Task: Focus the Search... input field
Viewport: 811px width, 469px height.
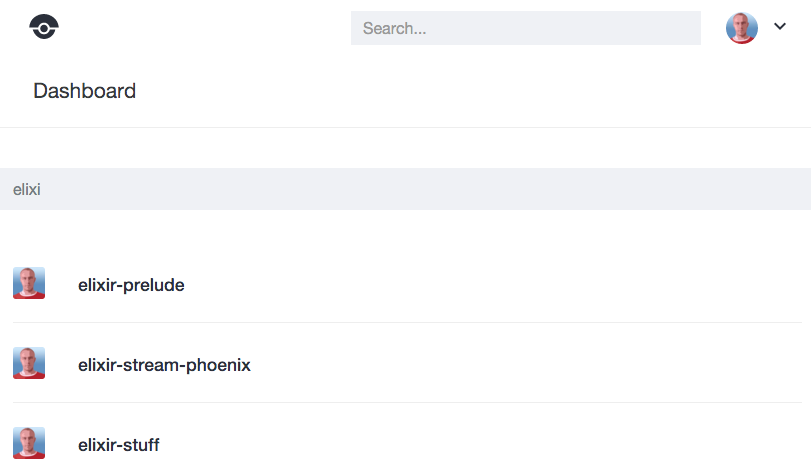Action: click(x=525, y=28)
